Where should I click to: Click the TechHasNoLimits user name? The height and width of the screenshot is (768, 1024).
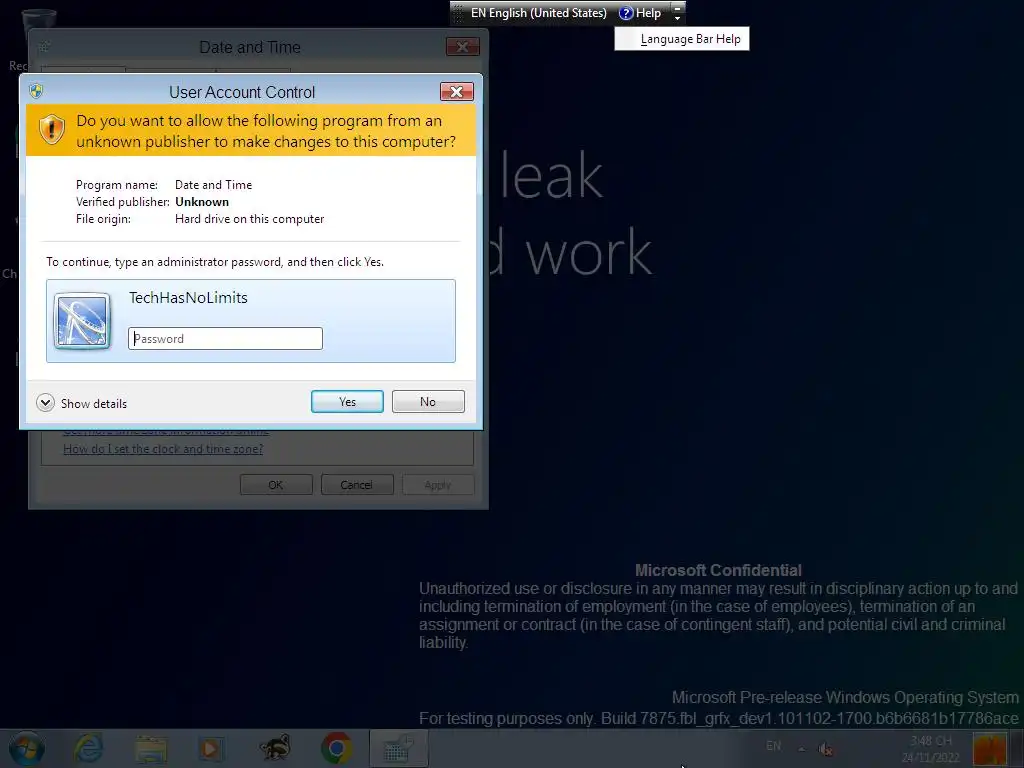tap(188, 298)
